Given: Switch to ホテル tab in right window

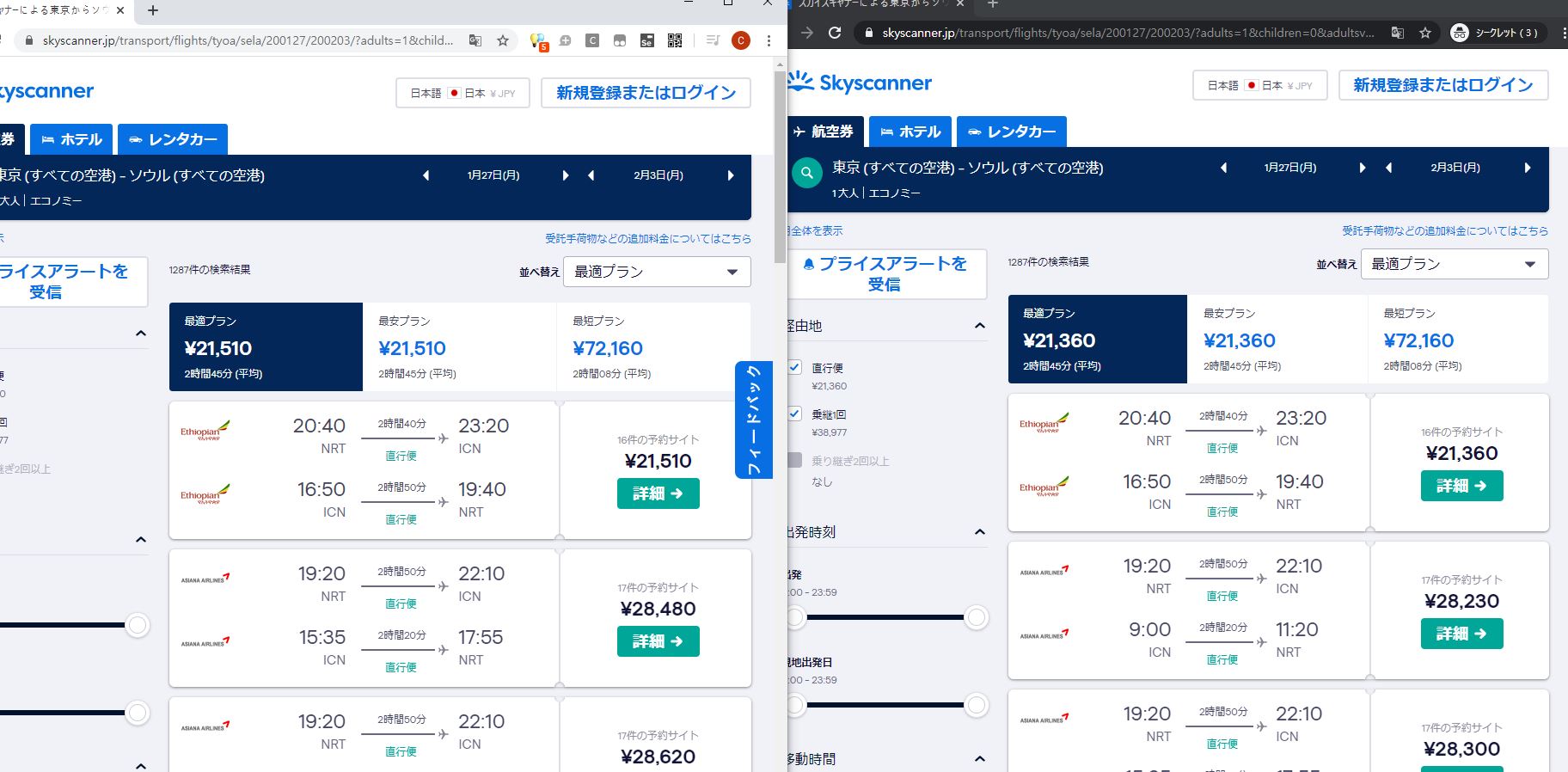Looking at the screenshot, I should pyautogui.click(x=910, y=132).
